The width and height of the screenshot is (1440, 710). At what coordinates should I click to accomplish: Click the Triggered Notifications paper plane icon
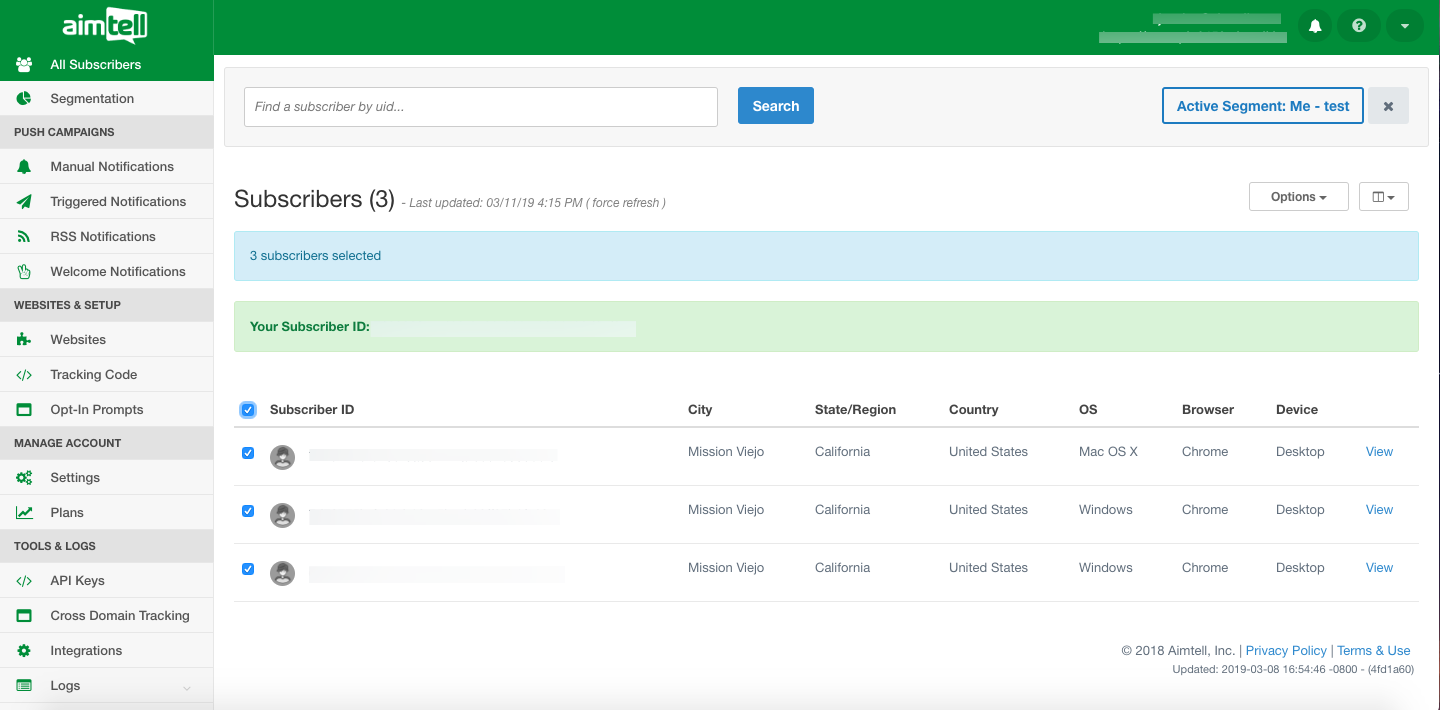tap(24, 201)
